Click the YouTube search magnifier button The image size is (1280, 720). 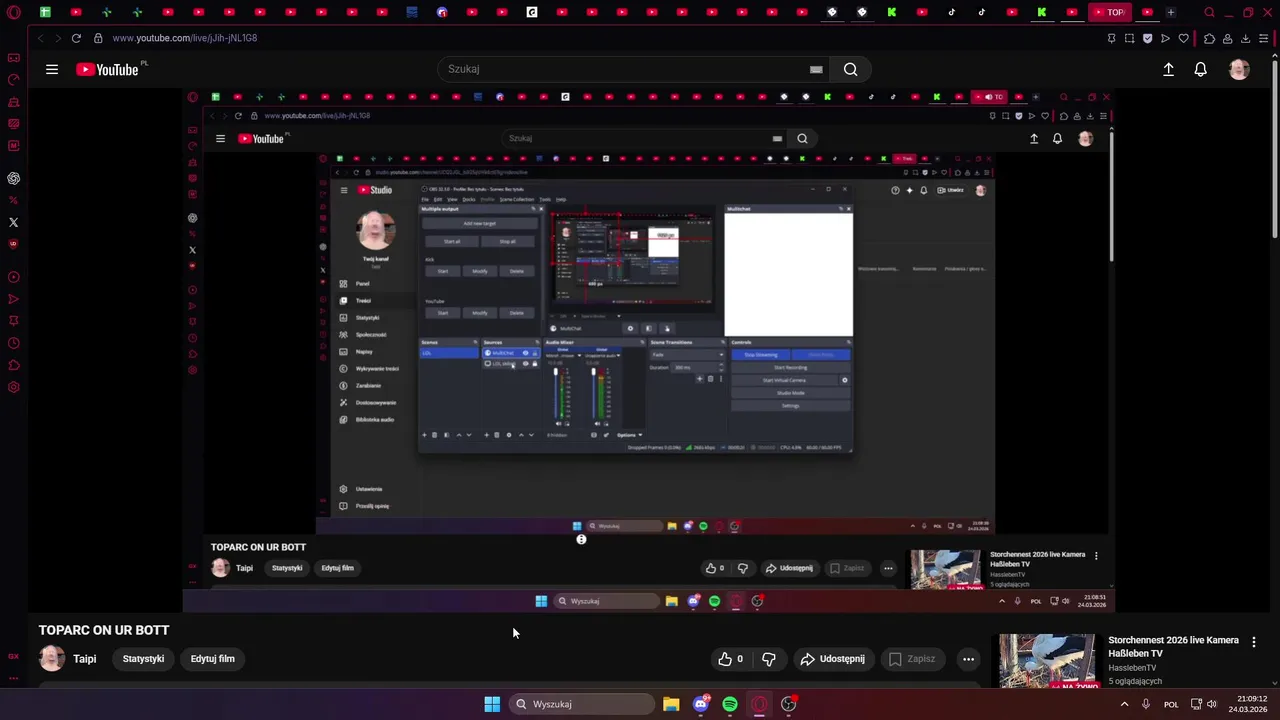(x=851, y=69)
